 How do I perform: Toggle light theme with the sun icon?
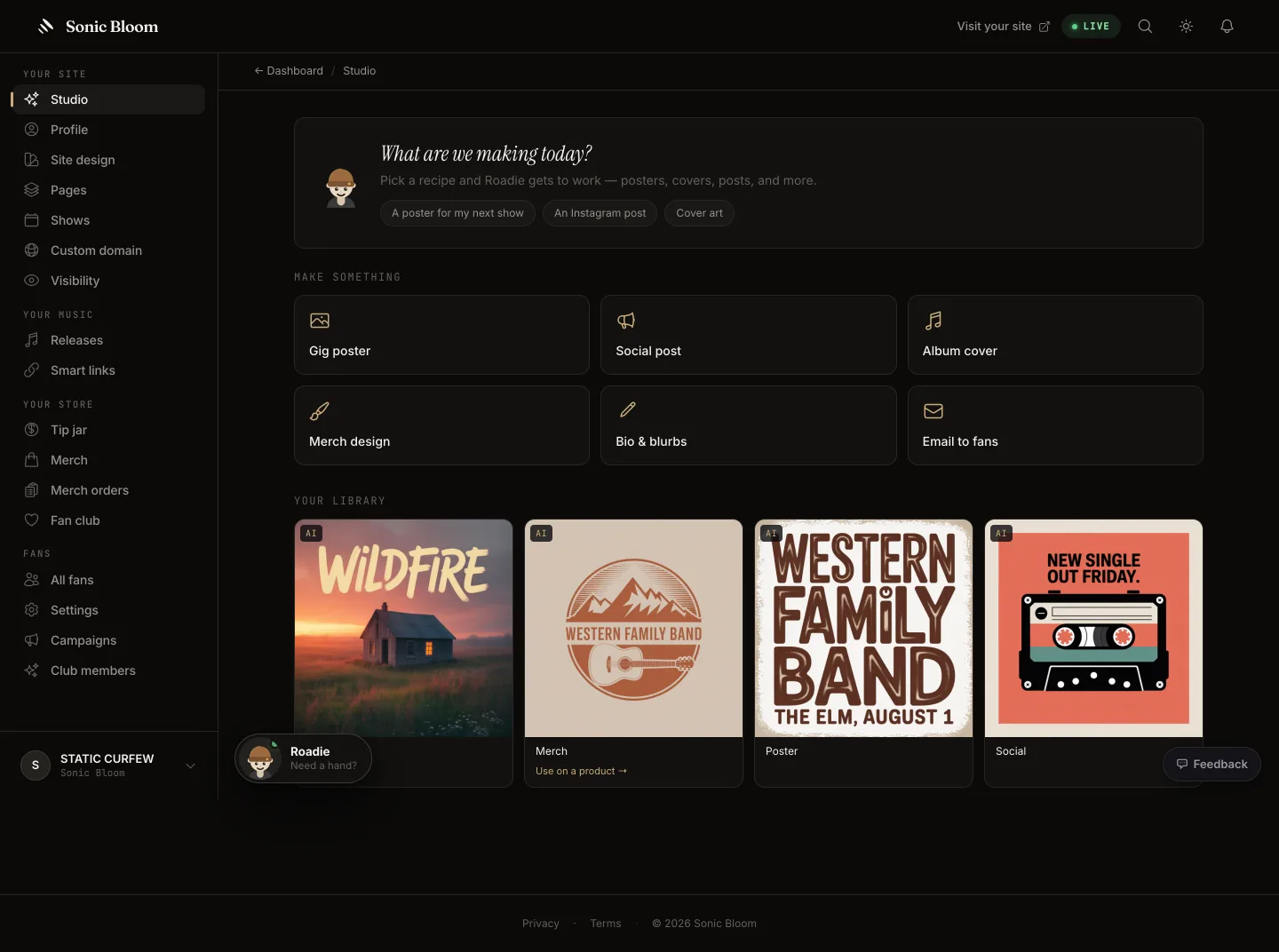(x=1186, y=27)
